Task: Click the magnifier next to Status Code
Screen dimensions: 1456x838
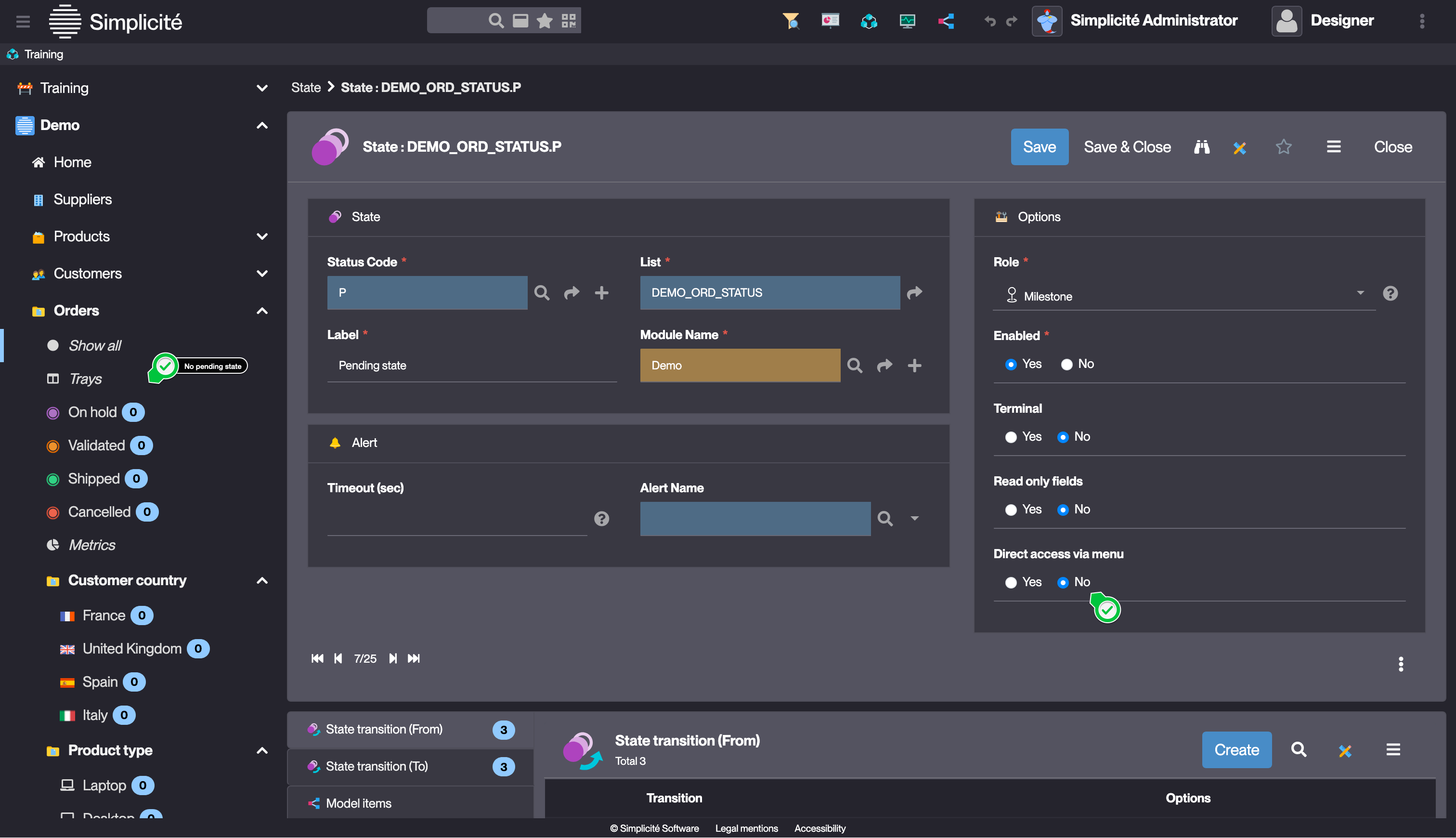Action: tap(541, 293)
